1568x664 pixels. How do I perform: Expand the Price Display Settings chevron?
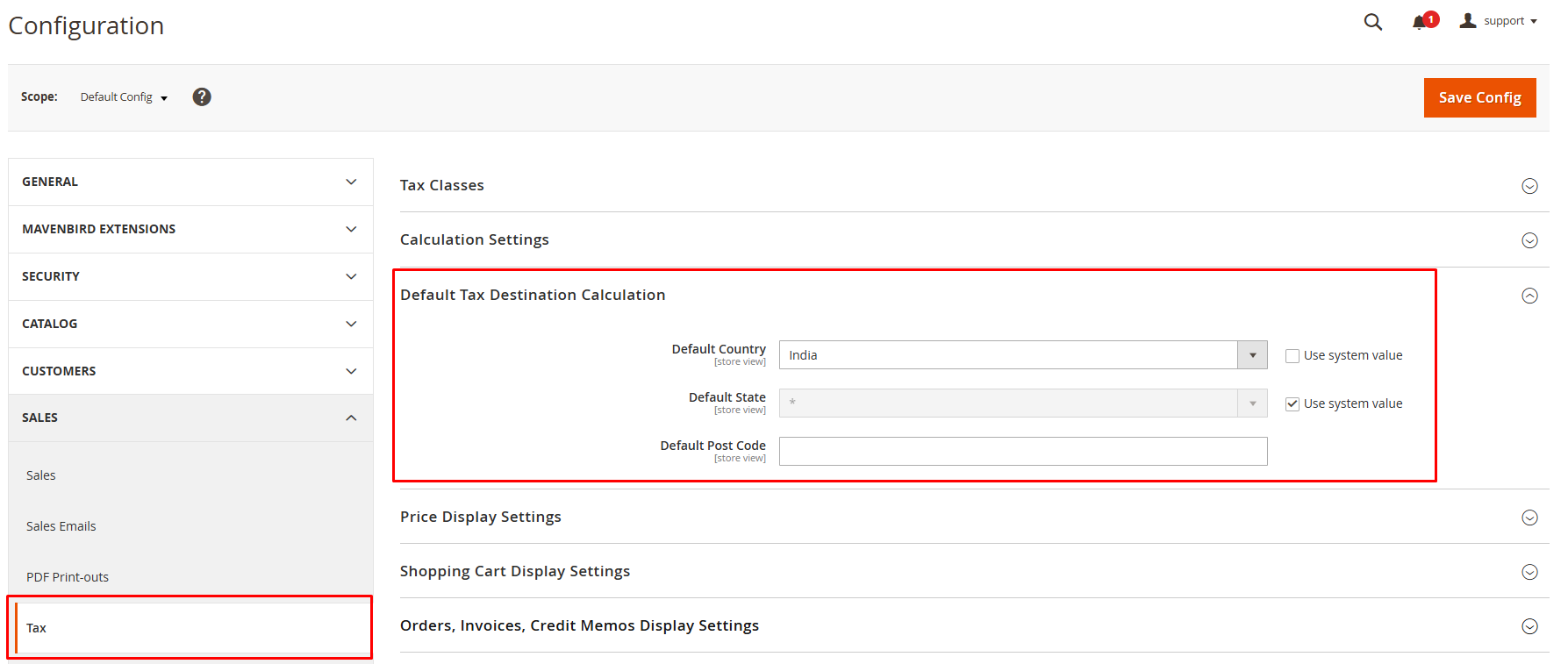point(1529,518)
